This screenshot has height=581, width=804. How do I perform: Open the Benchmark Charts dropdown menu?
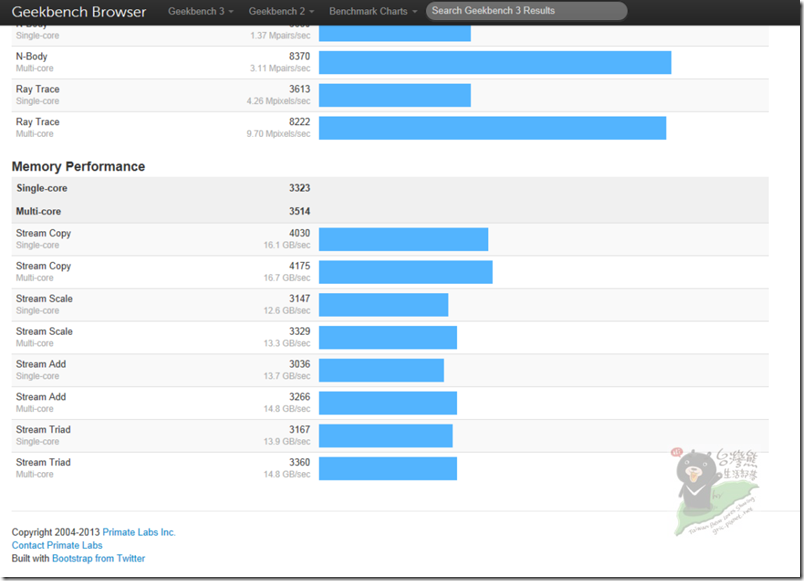373,11
